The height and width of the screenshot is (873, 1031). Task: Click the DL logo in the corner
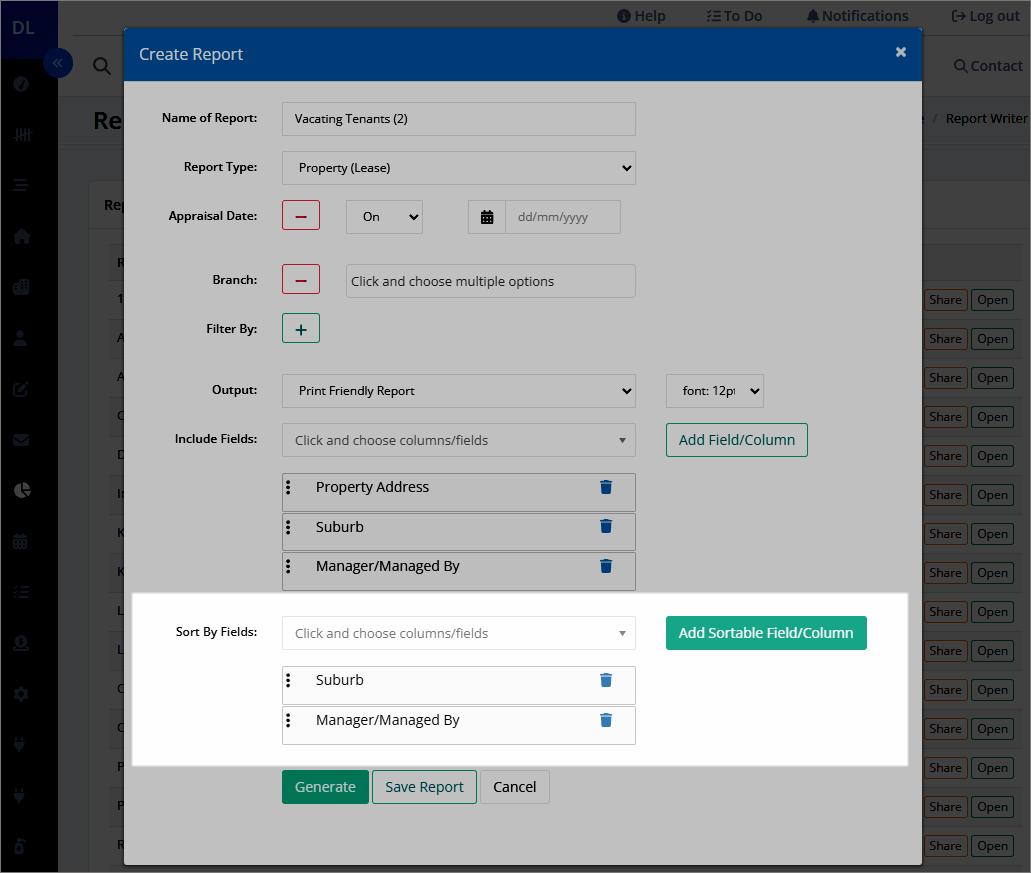pos(23,28)
